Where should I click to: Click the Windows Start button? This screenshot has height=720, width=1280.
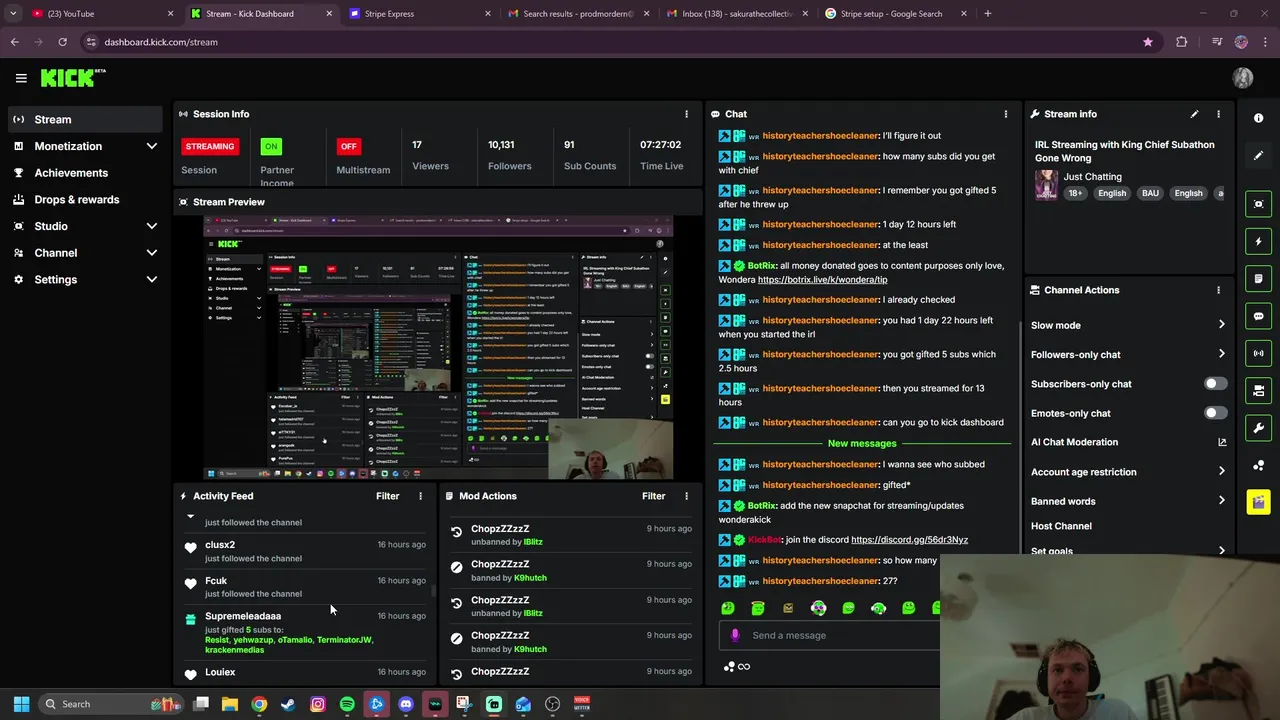click(21, 704)
